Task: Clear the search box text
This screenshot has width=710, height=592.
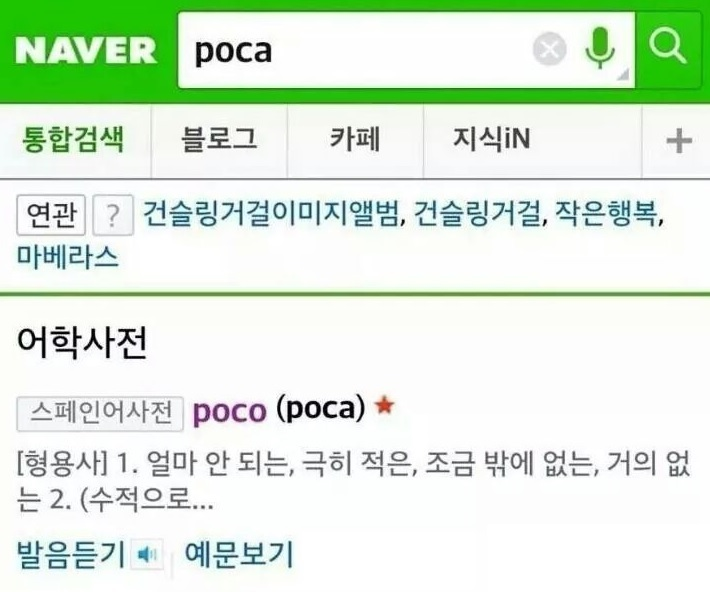Action: point(549,49)
